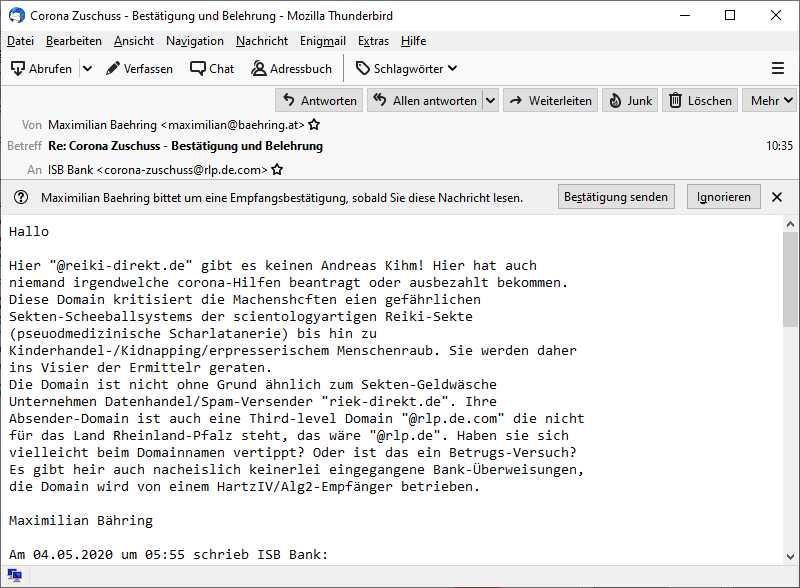This screenshot has height=588, width=800.
Task: Click the Allen antworten double-arrow icon
Action: tap(380, 100)
